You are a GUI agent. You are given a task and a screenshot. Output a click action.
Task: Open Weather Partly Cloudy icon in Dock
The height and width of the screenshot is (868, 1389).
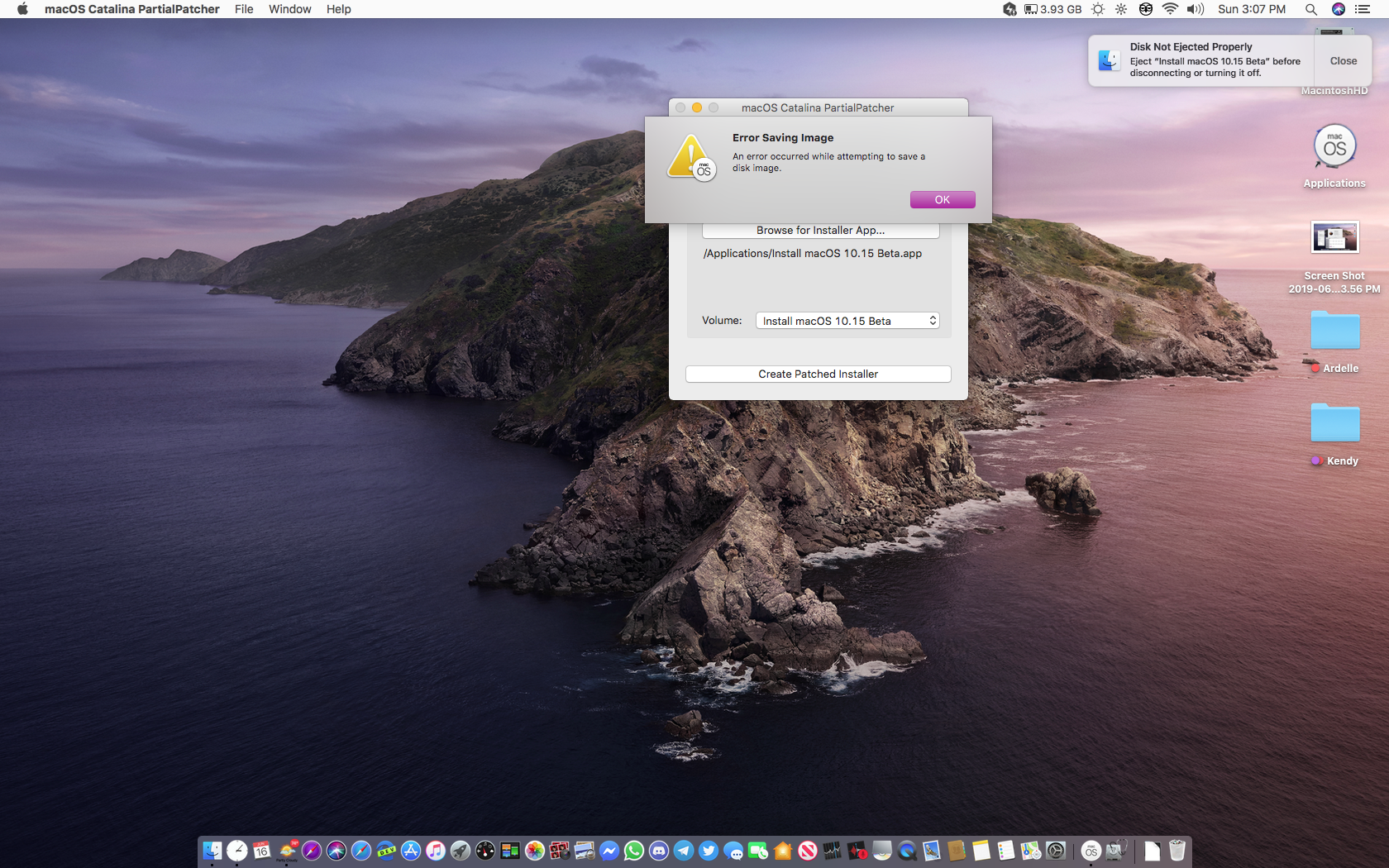click(287, 851)
